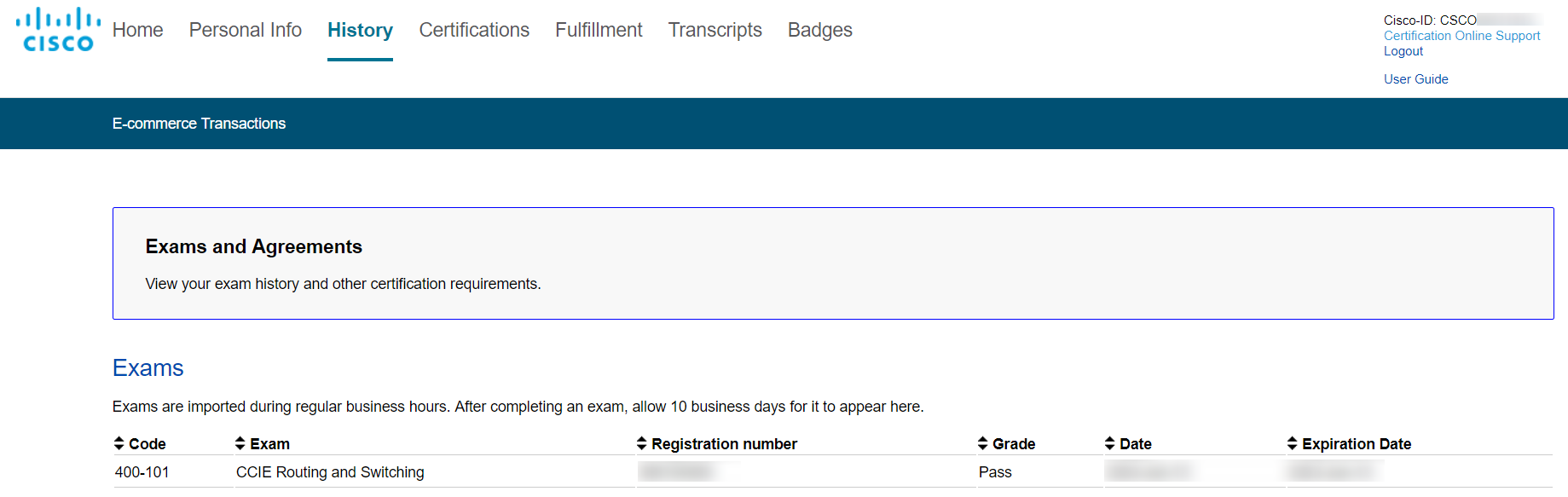Click the Cisco logo

click(x=58, y=30)
